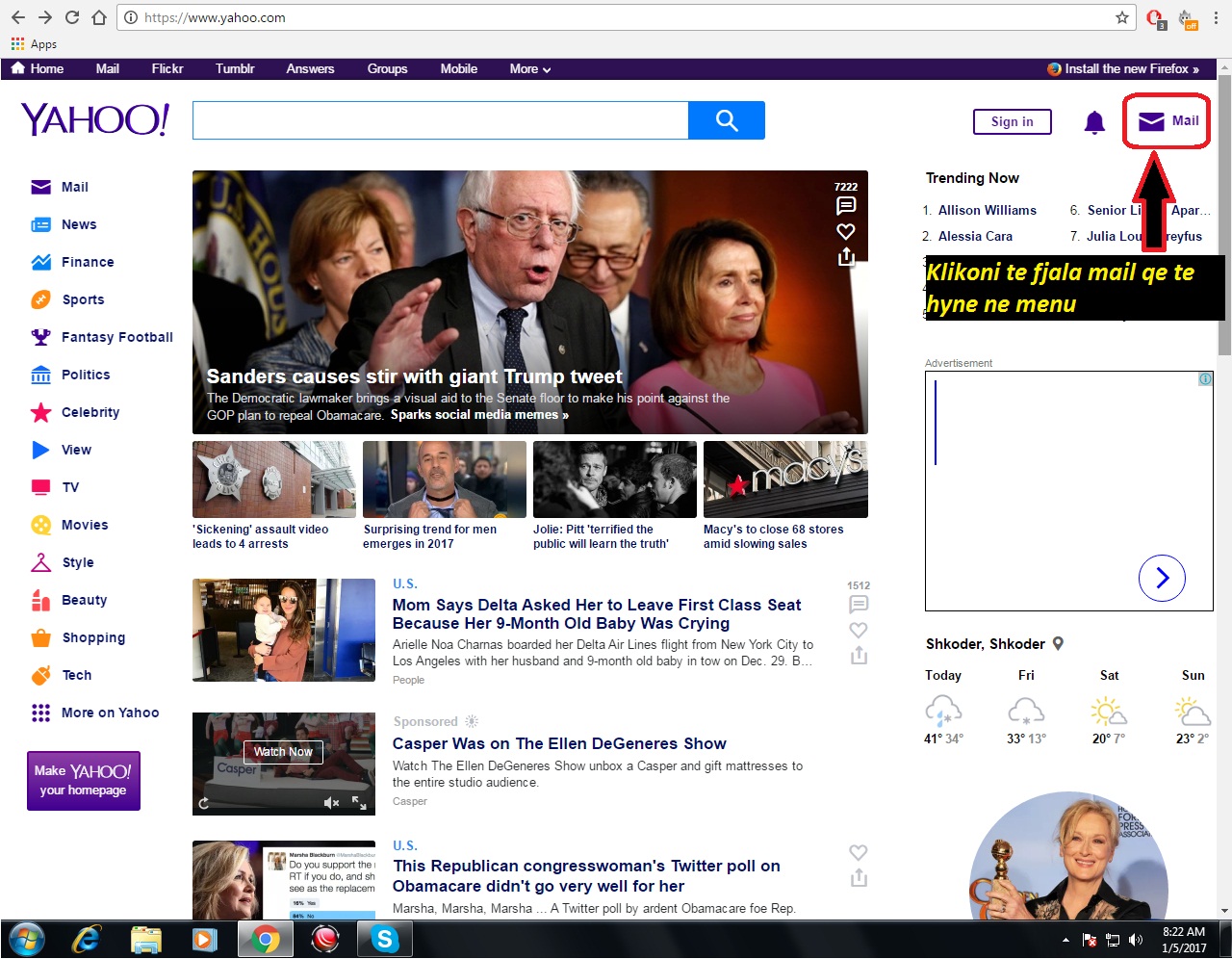This screenshot has height=959, width=1232.
Task: Click the Shopping basket icon
Action: [40, 637]
